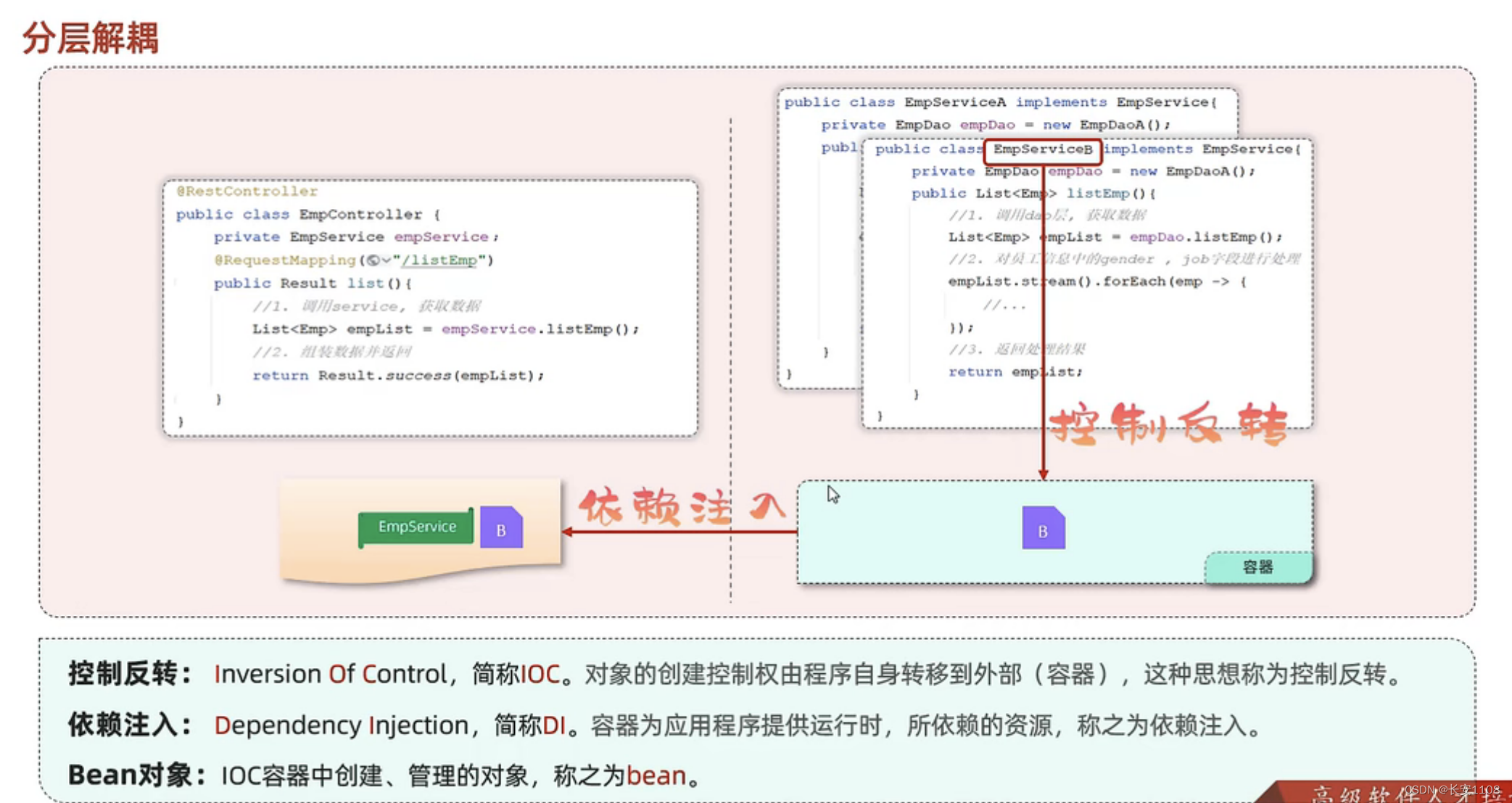
Task: Click the B bean icon near EmpService
Action: tap(498, 527)
